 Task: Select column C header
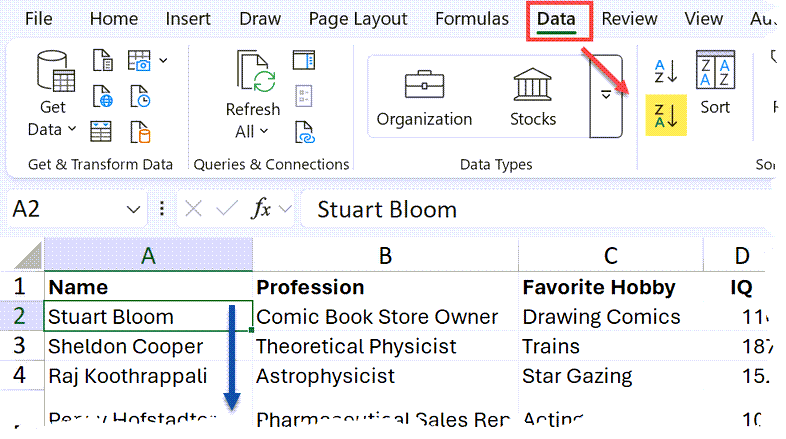click(611, 255)
